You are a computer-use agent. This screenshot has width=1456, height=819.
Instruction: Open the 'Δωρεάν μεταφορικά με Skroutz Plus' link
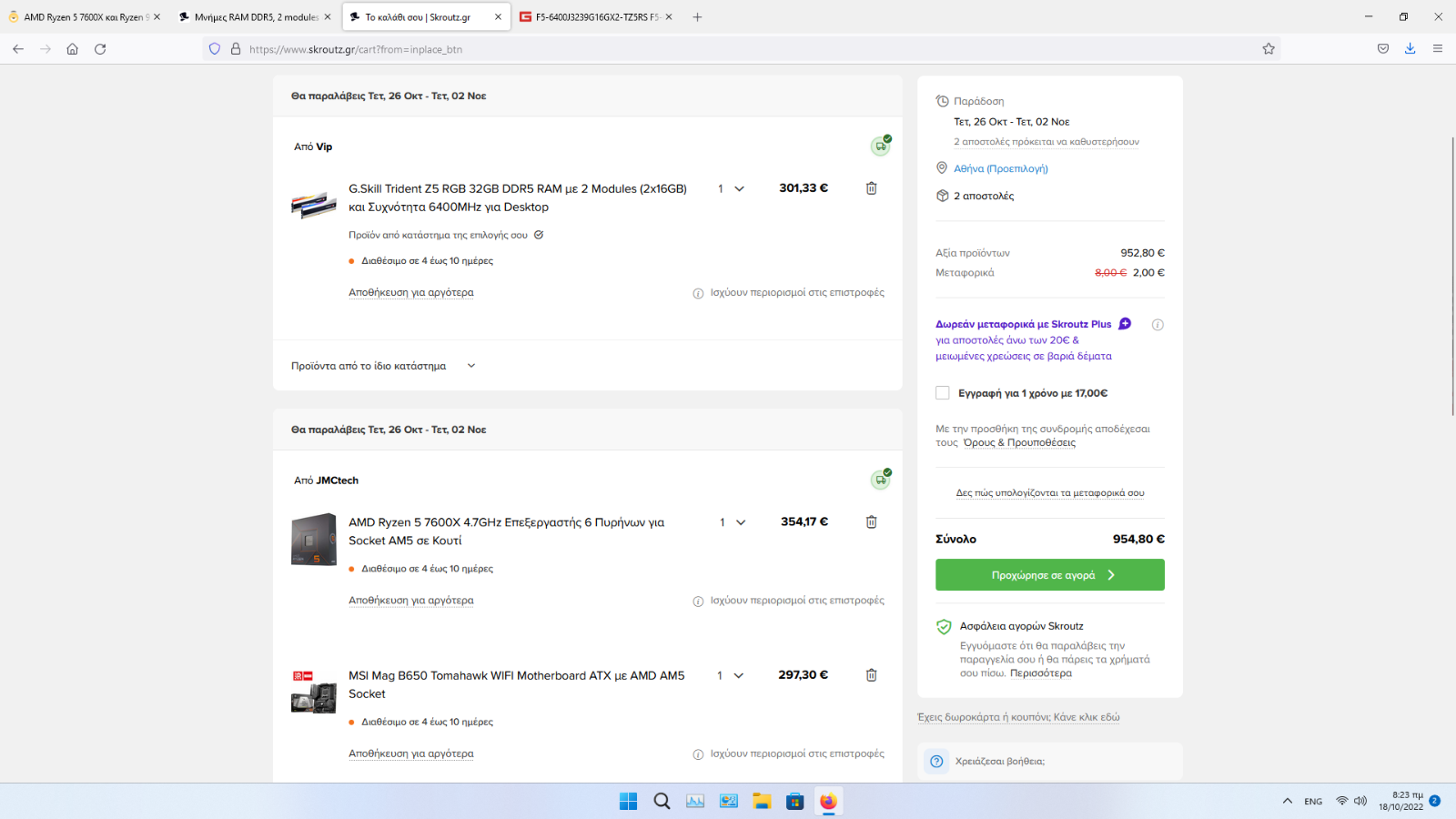click(1024, 324)
